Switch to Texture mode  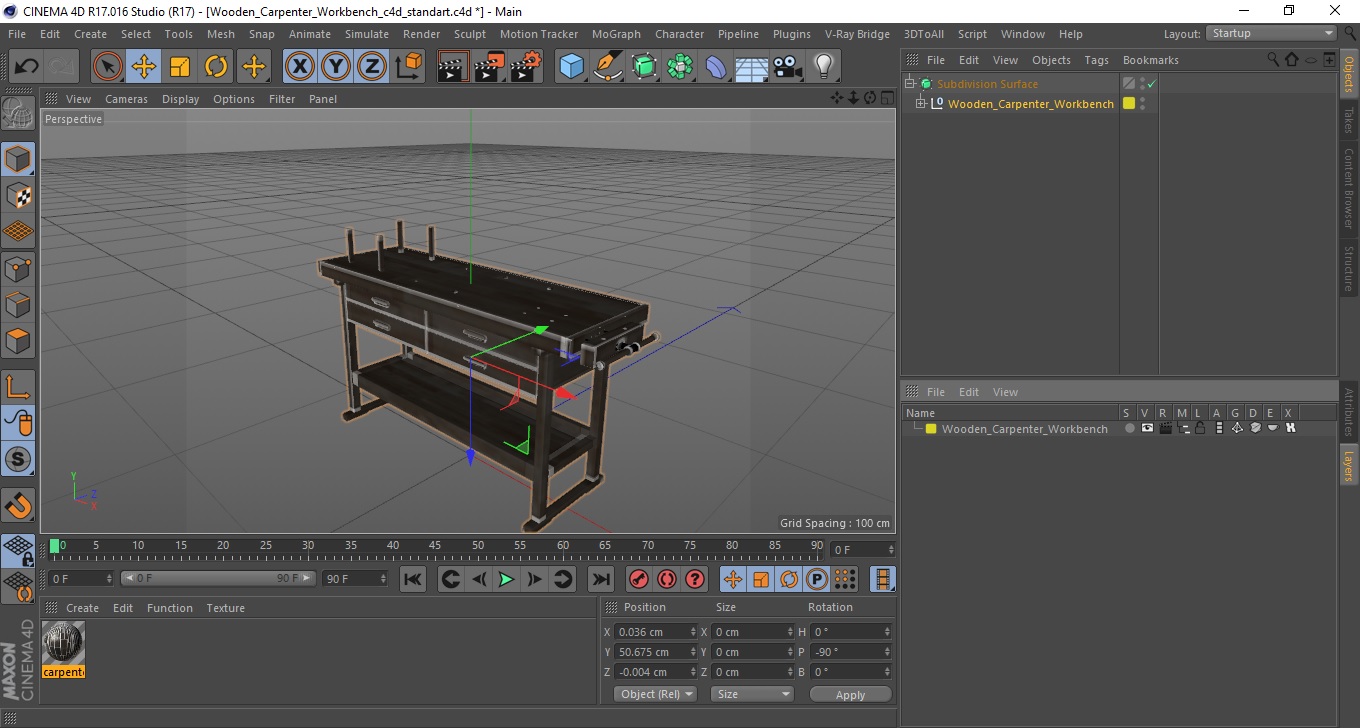18,196
